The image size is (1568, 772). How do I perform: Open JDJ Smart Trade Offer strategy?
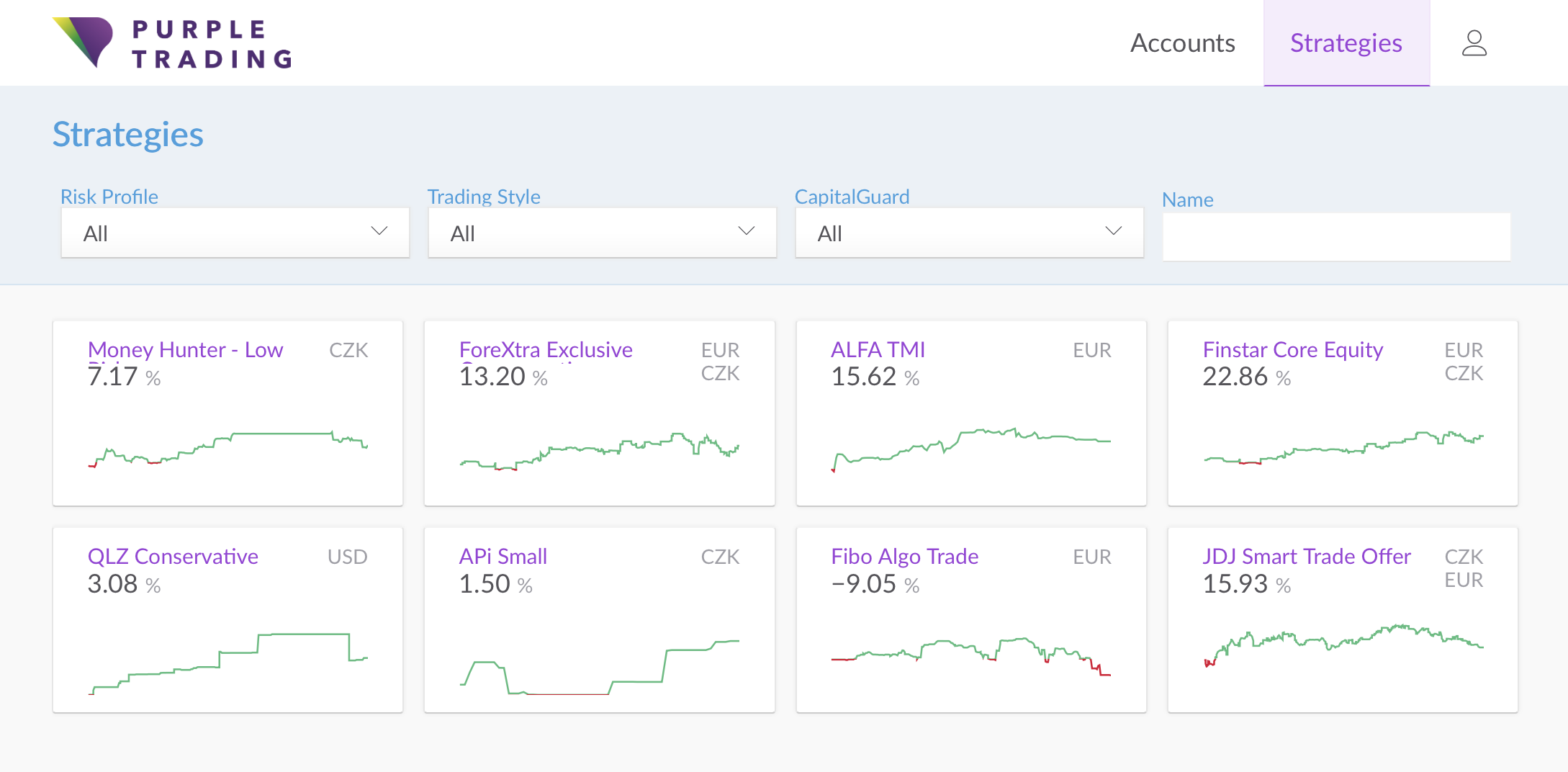1307,557
